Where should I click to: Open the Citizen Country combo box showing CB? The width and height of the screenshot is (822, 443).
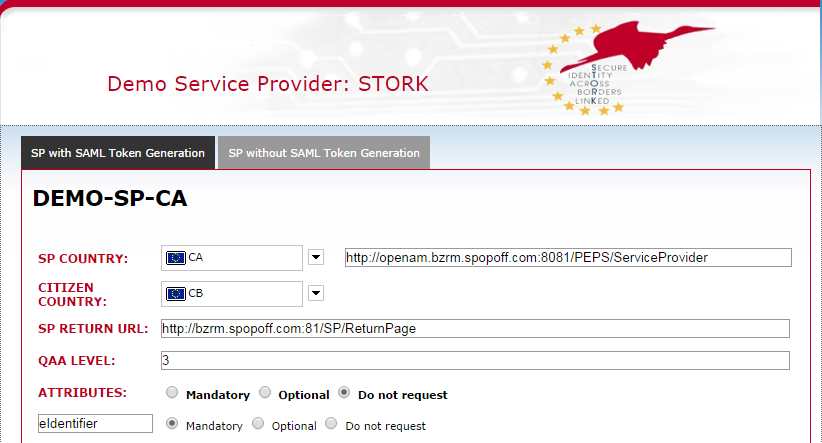(x=232, y=294)
